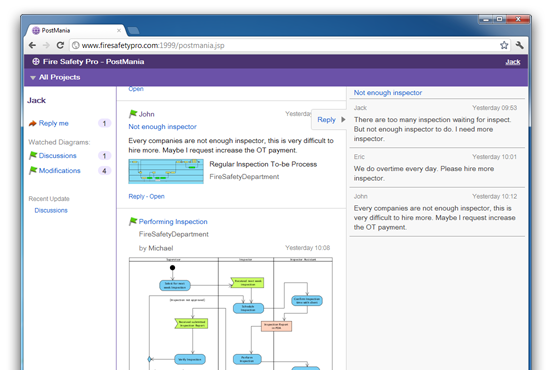
Task: Open Discussions under Recent Update
Action: click(x=51, y=210)
